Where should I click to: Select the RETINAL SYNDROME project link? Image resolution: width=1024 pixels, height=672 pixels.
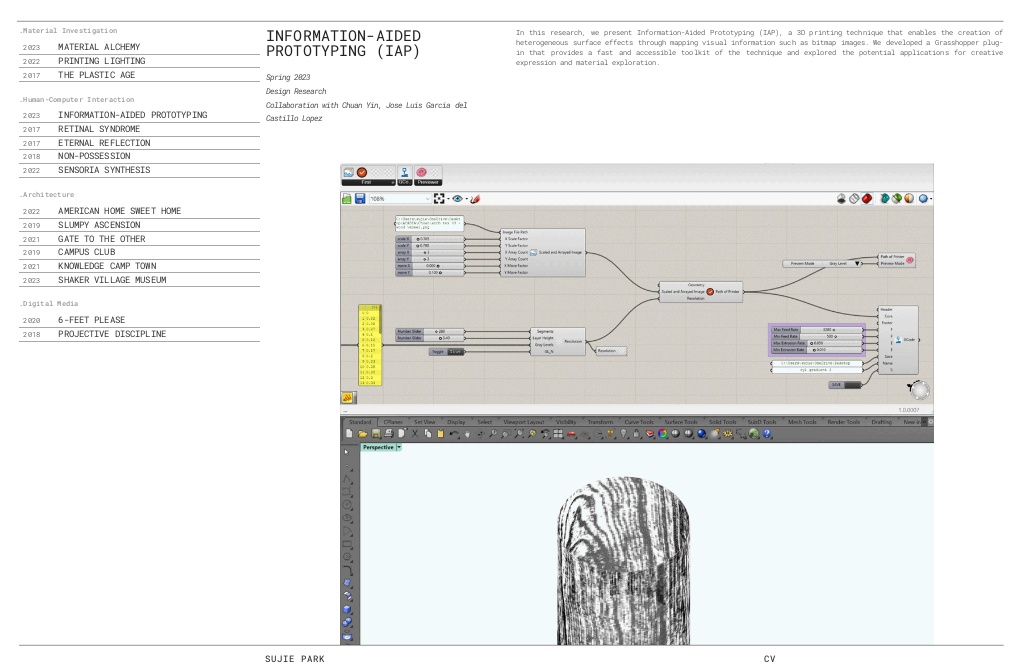pos(99,128)
